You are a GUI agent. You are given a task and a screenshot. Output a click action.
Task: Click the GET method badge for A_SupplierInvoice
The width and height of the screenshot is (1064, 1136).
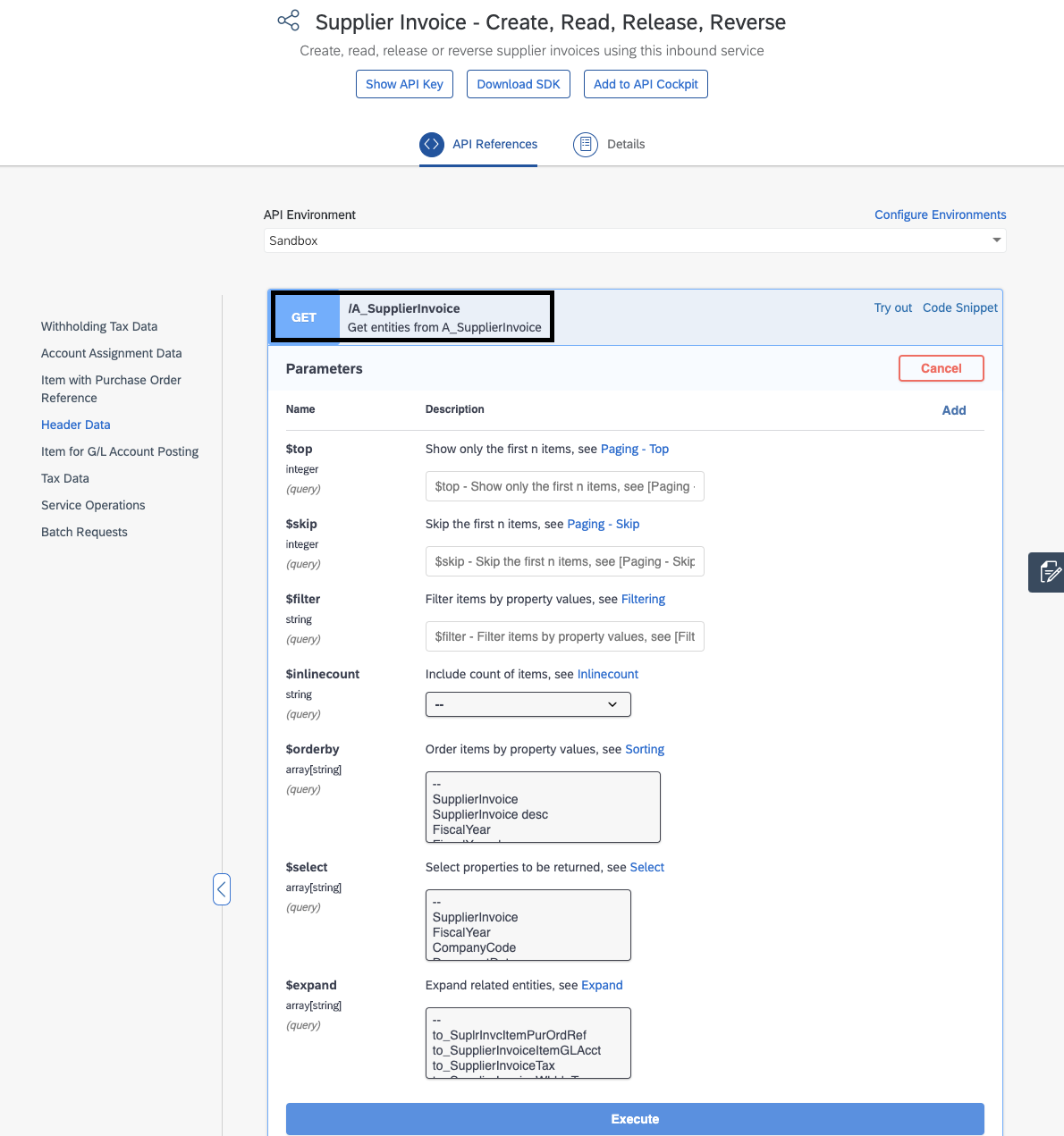(305, 316)
